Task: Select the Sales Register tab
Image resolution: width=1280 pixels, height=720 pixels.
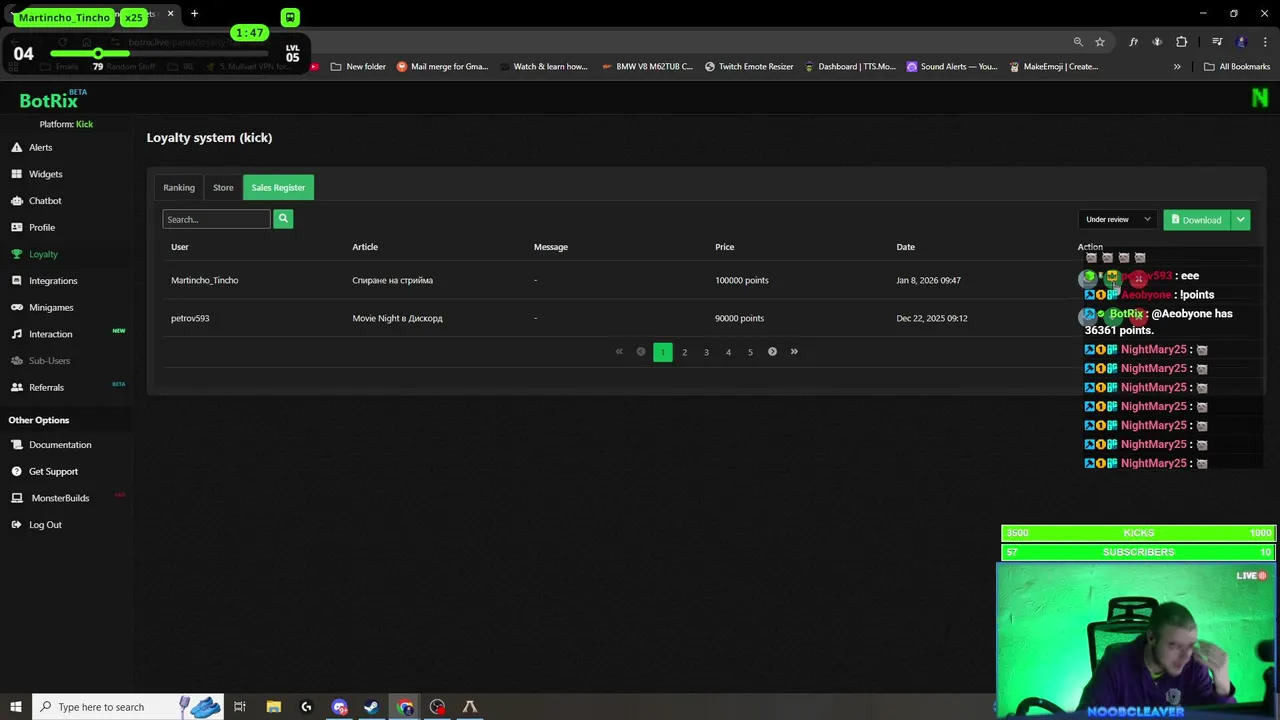Action: (278, 187)
